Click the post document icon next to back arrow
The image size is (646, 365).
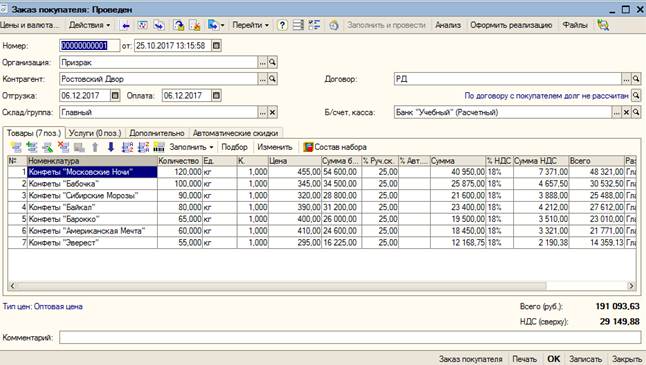click(143, 26)
